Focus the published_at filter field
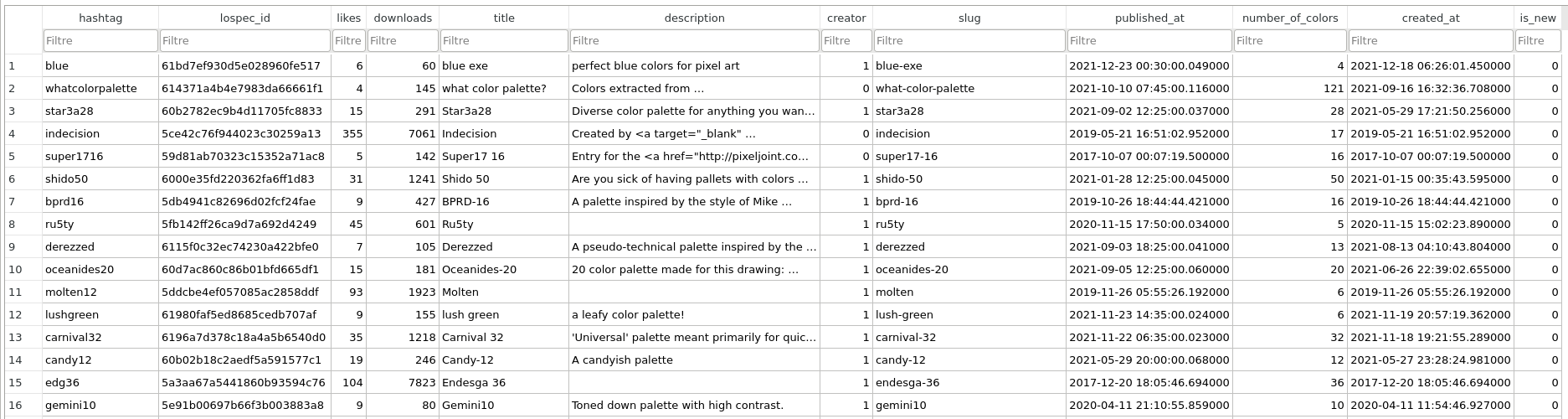Viewport: 1568px width, 419px height. [1149, 40]
